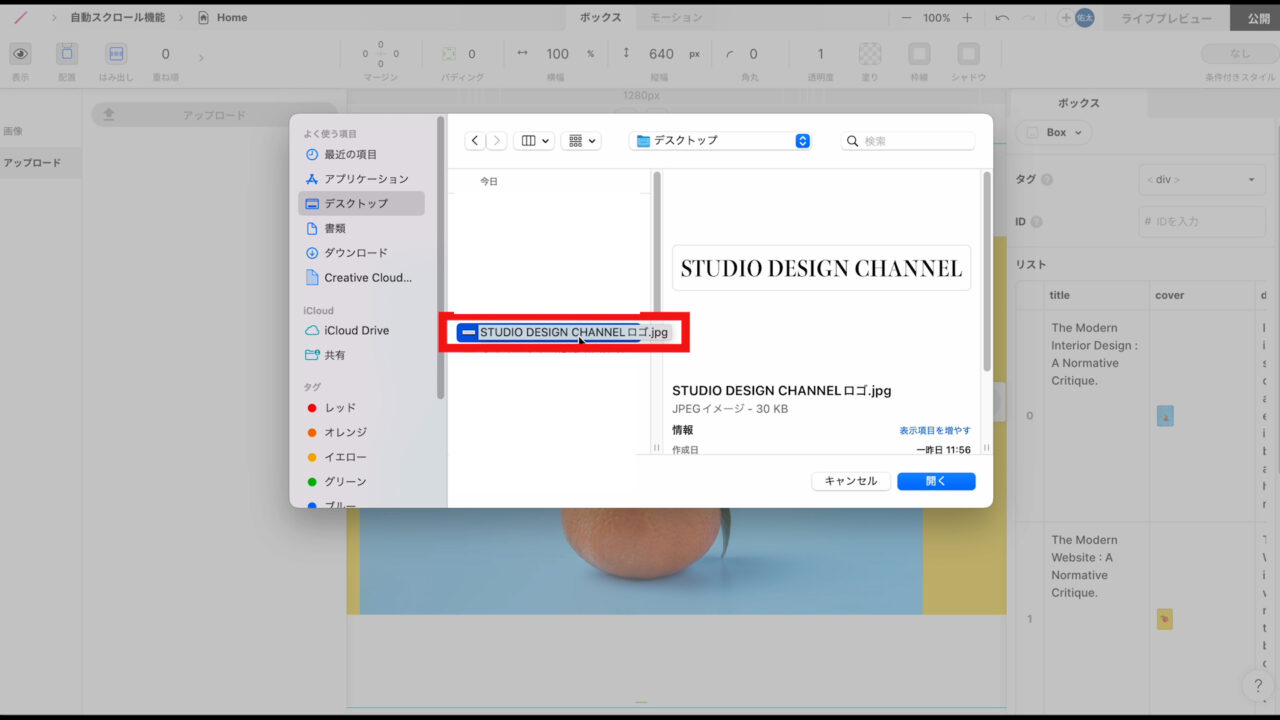Open the <div> tag dropdown
The height and width of the screenshot is (720, 1280).
(x=1201, y=180)
